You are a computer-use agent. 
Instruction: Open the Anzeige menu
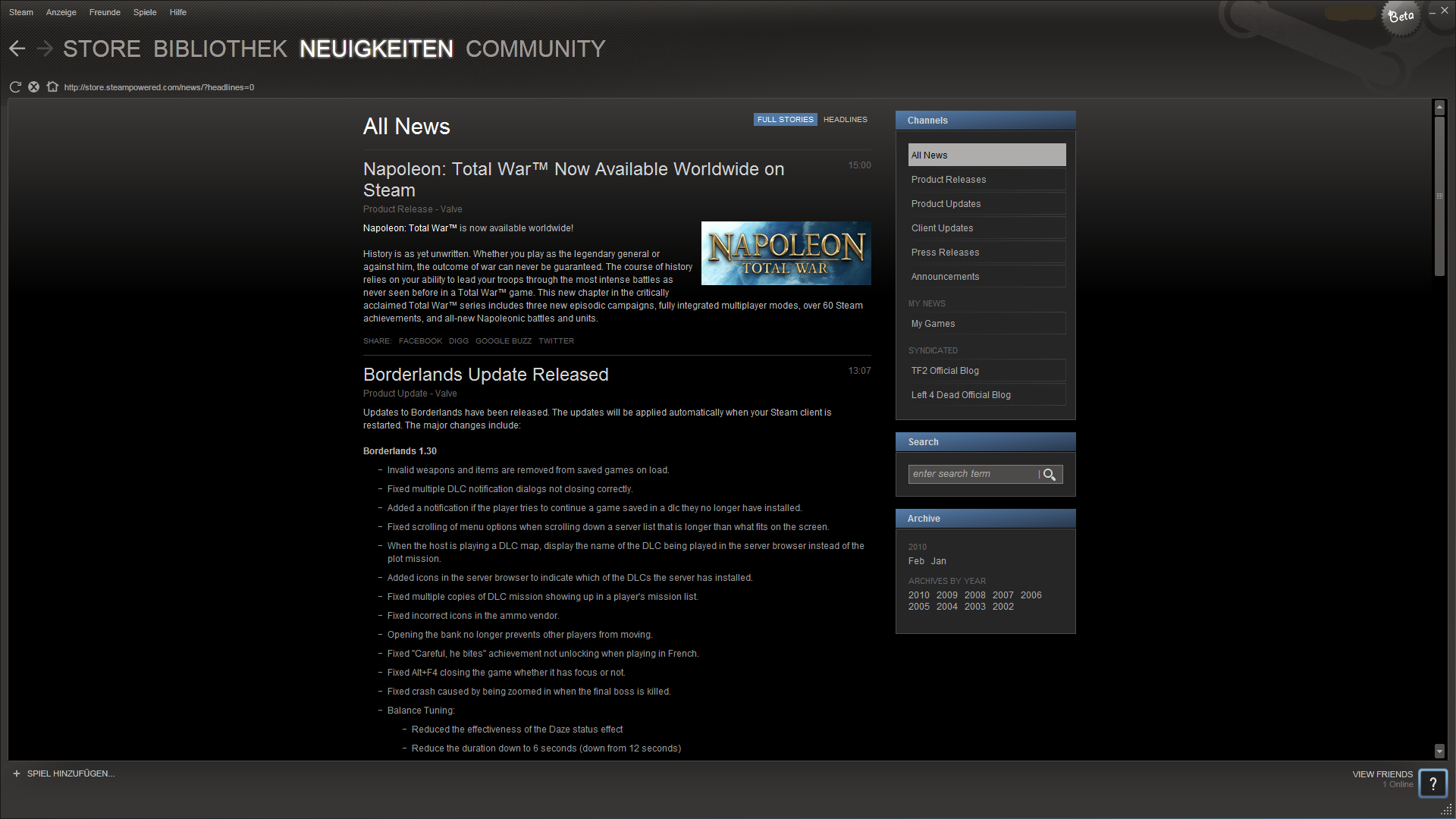(61, 12)
